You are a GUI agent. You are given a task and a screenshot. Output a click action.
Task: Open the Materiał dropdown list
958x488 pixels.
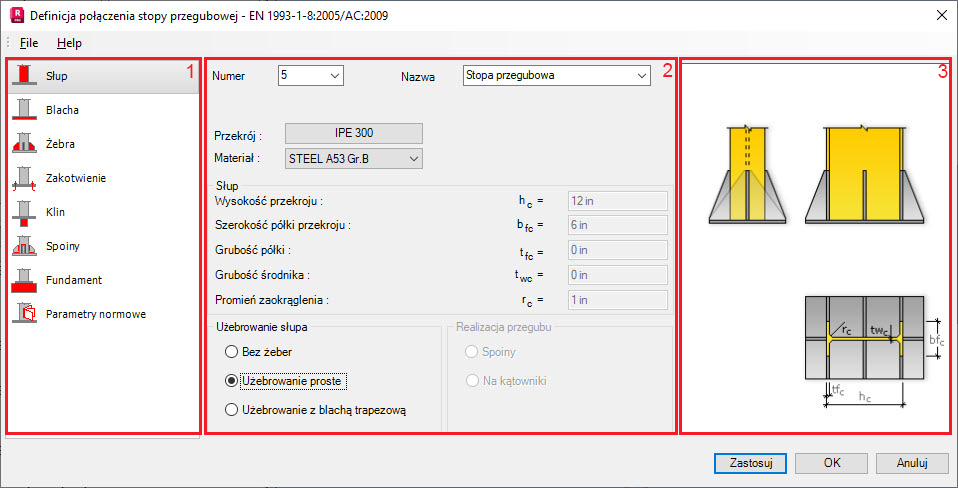pyautogui.click(x=354, y=159)
